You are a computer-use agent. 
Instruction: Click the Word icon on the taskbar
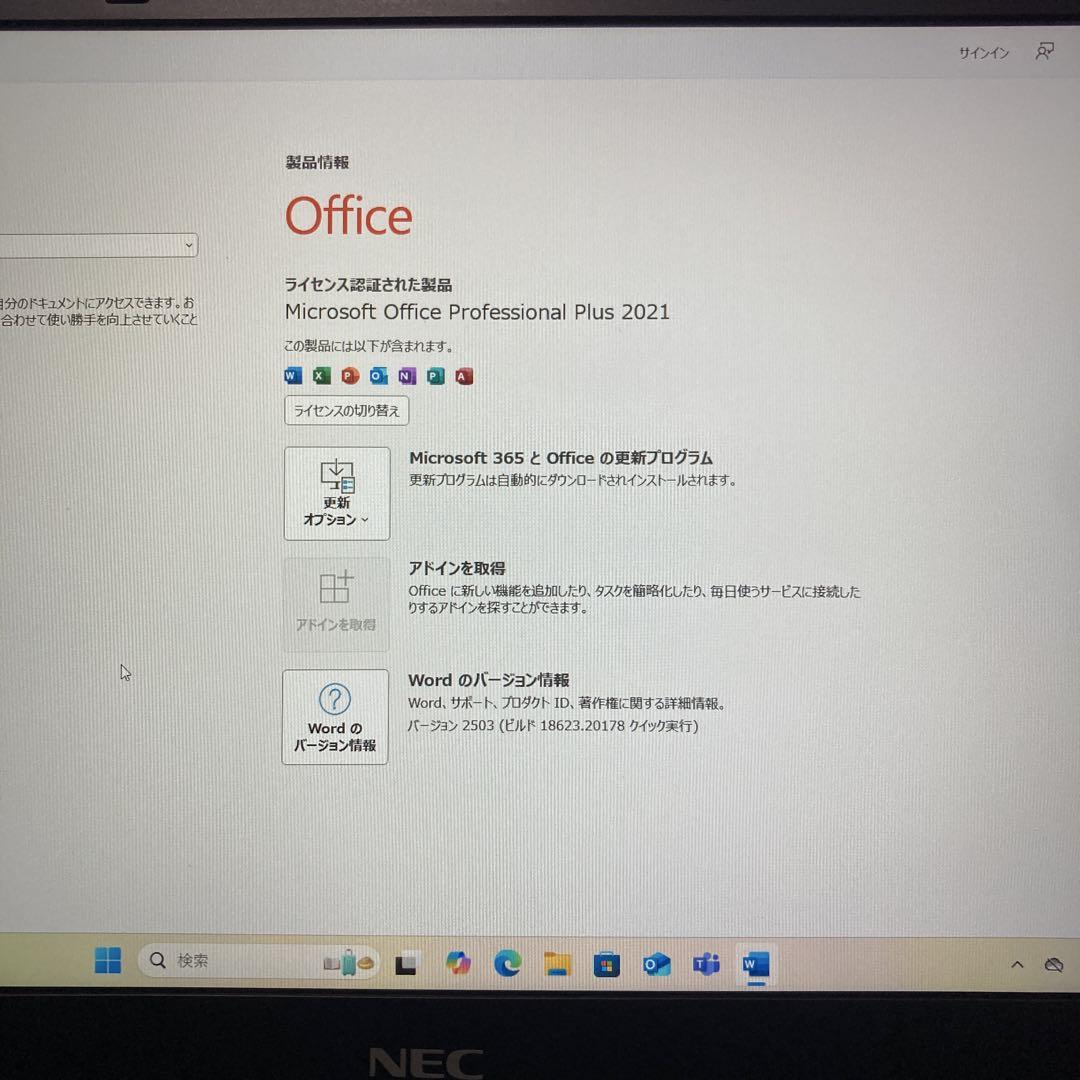tap(756, 964)
